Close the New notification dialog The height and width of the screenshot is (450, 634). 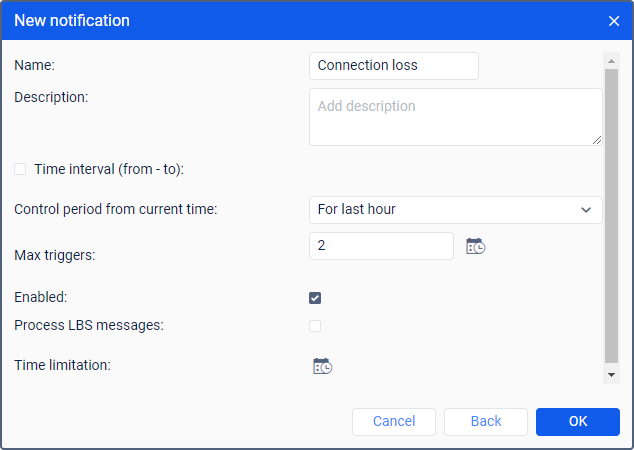pos(614,20)
